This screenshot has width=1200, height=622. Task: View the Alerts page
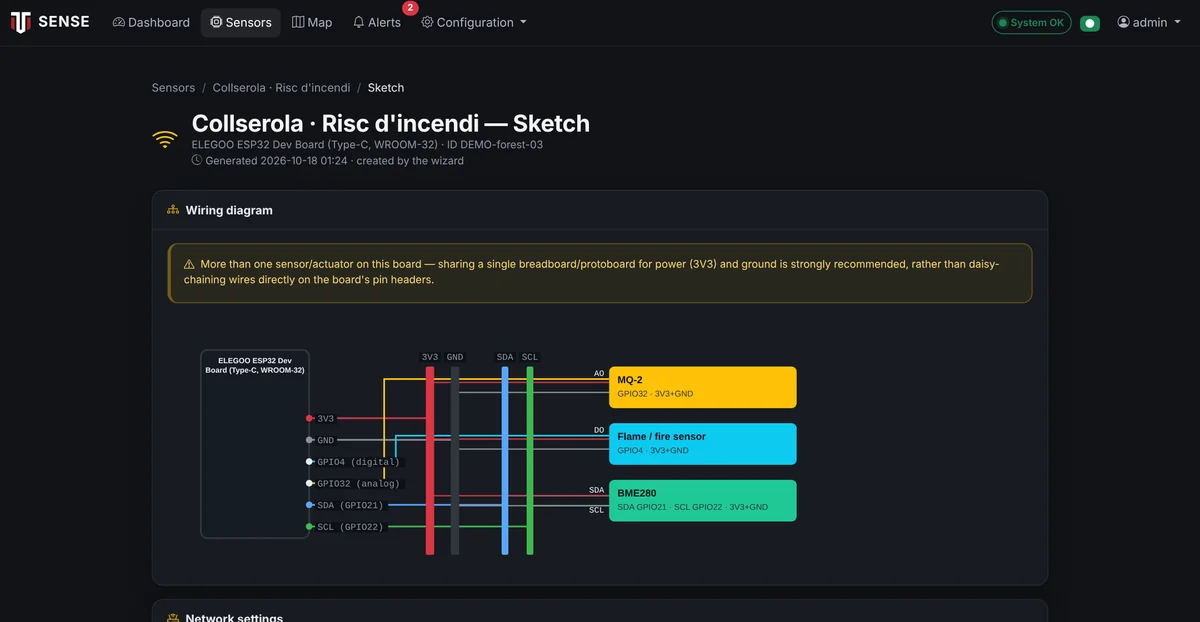(x=377, y=22)
